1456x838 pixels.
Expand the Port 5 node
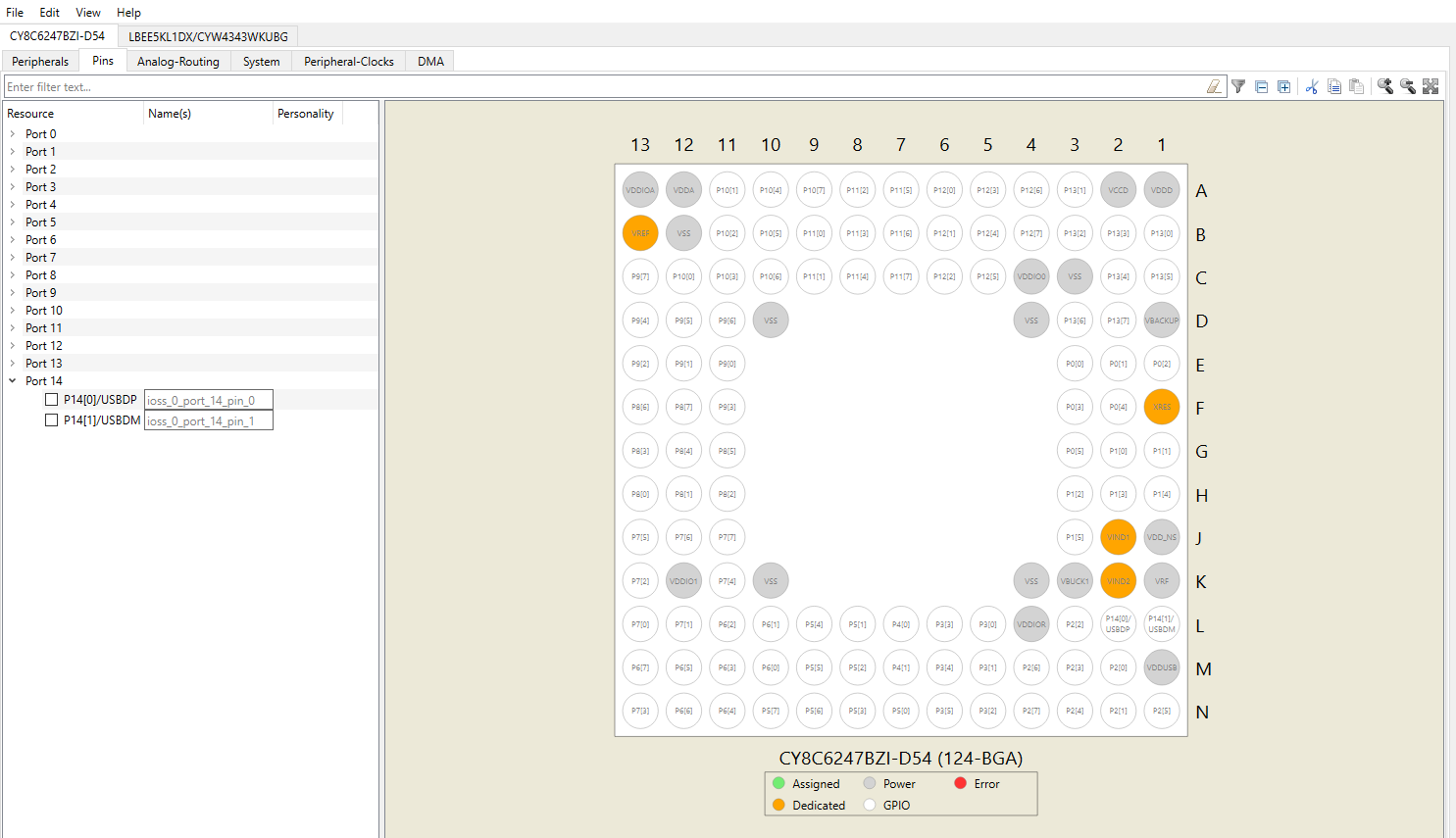(x=12, y=222)
